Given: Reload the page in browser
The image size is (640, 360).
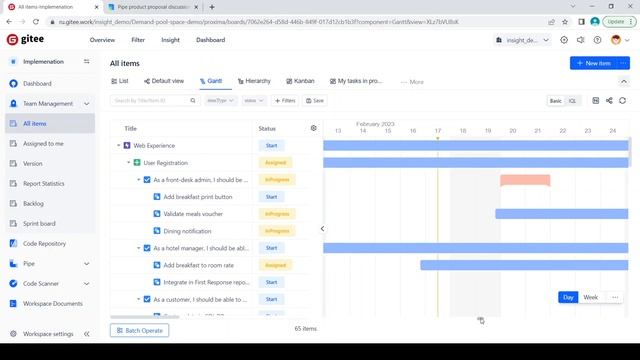Looking at the screenshot, I should pyautogui.click(x=36, y=22).
